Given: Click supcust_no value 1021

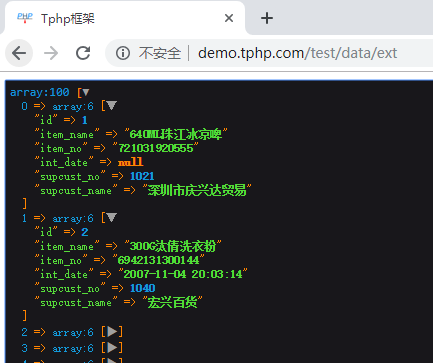Looking at the screenshot, I should pos(142,176).
